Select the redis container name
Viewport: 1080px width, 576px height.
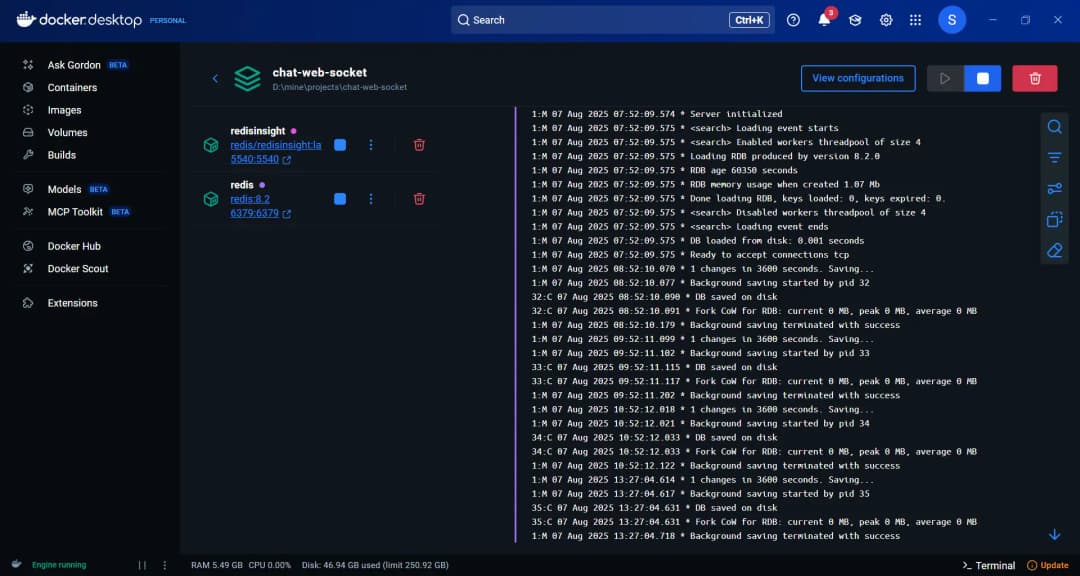pos(242,185)
